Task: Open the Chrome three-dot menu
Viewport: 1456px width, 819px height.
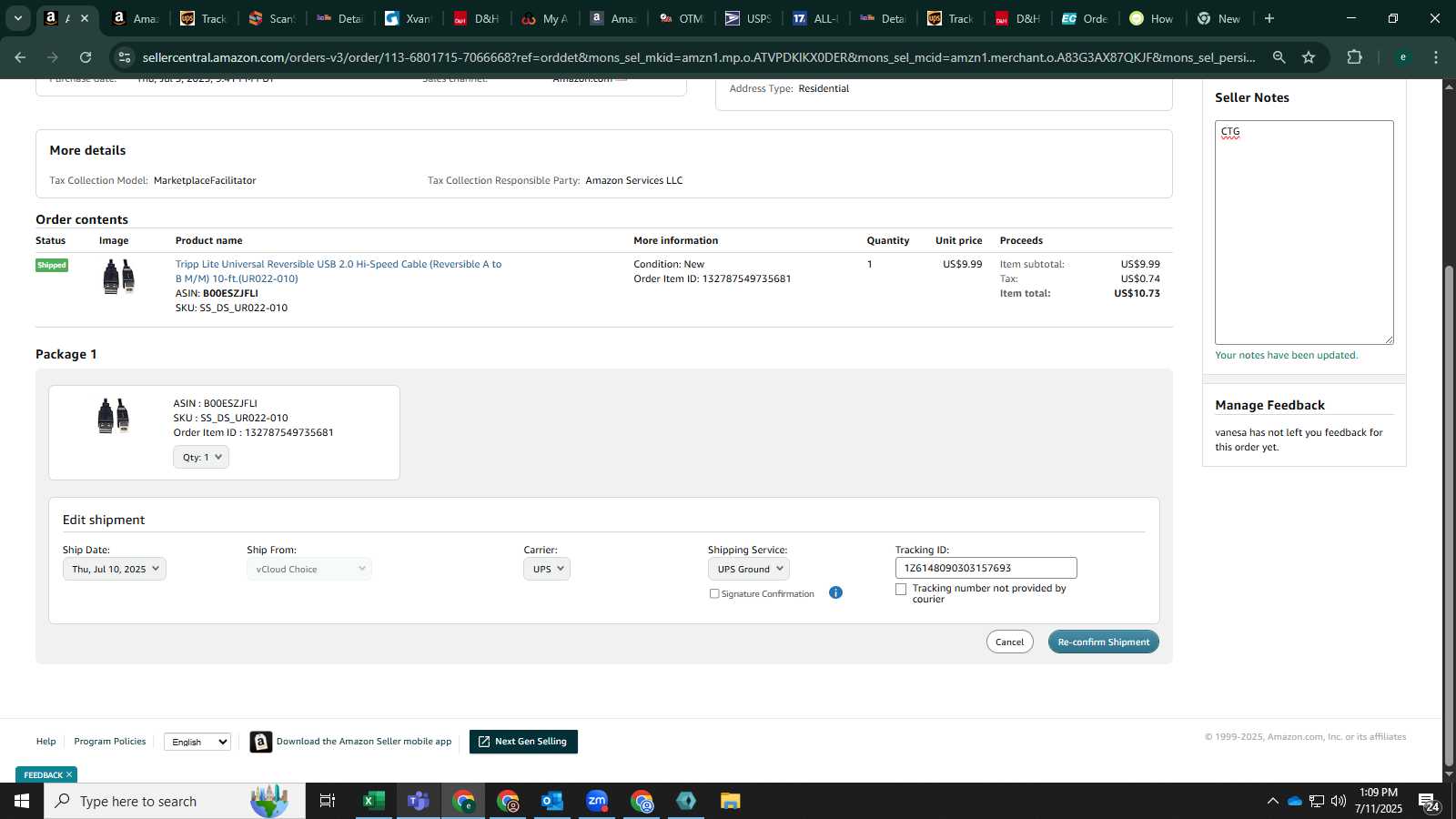Action: pos(1436,57)
